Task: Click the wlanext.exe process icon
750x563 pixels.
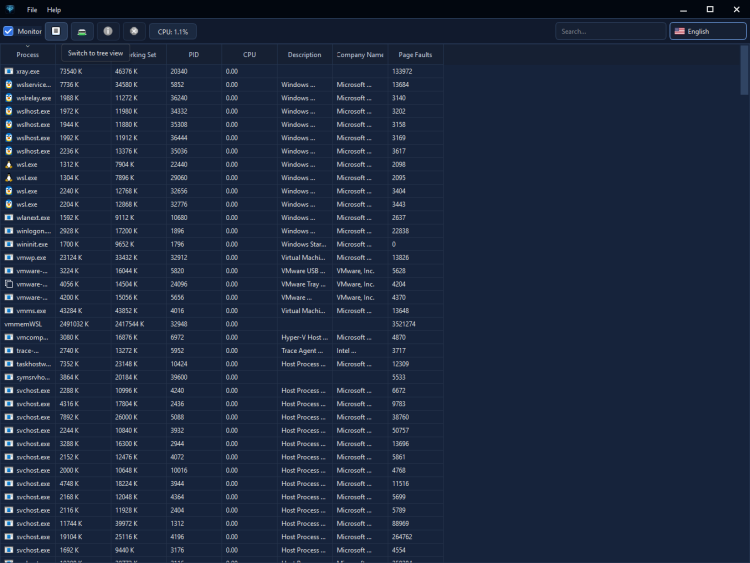Action: [x=9, y=218]
